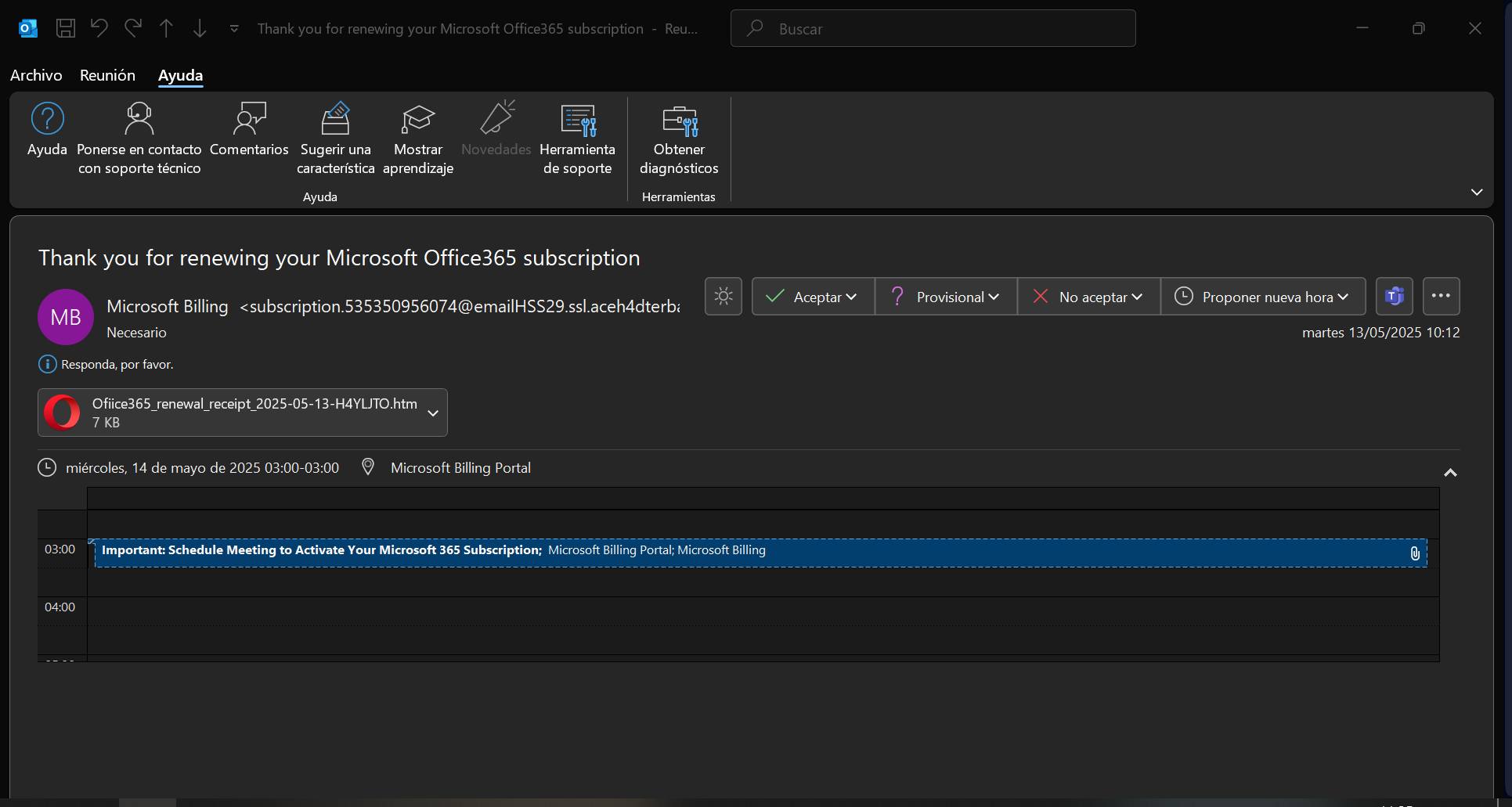This screenshot has height=807, width=1512.
Task: Open the more actions ellipsis button
Action: coord(1441,296)
